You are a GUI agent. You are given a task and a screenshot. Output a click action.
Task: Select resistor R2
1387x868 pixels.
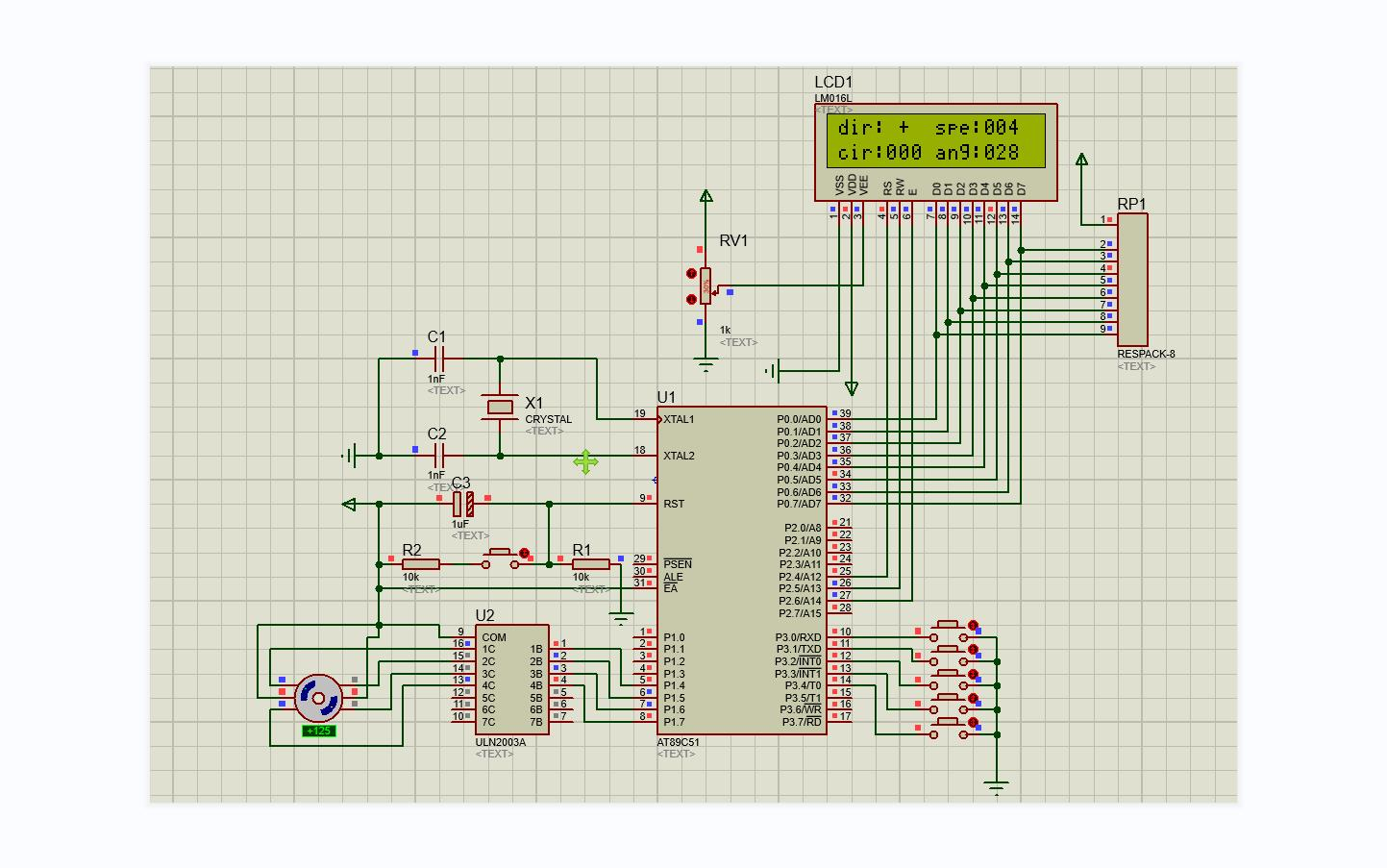point(421,564)
